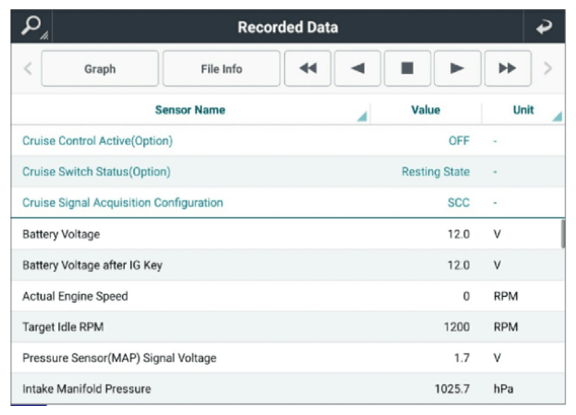Viewport: 576px width, 415px height.
Task: Open the Graph view
Action: pyautogui.click(x=100, y=69)
